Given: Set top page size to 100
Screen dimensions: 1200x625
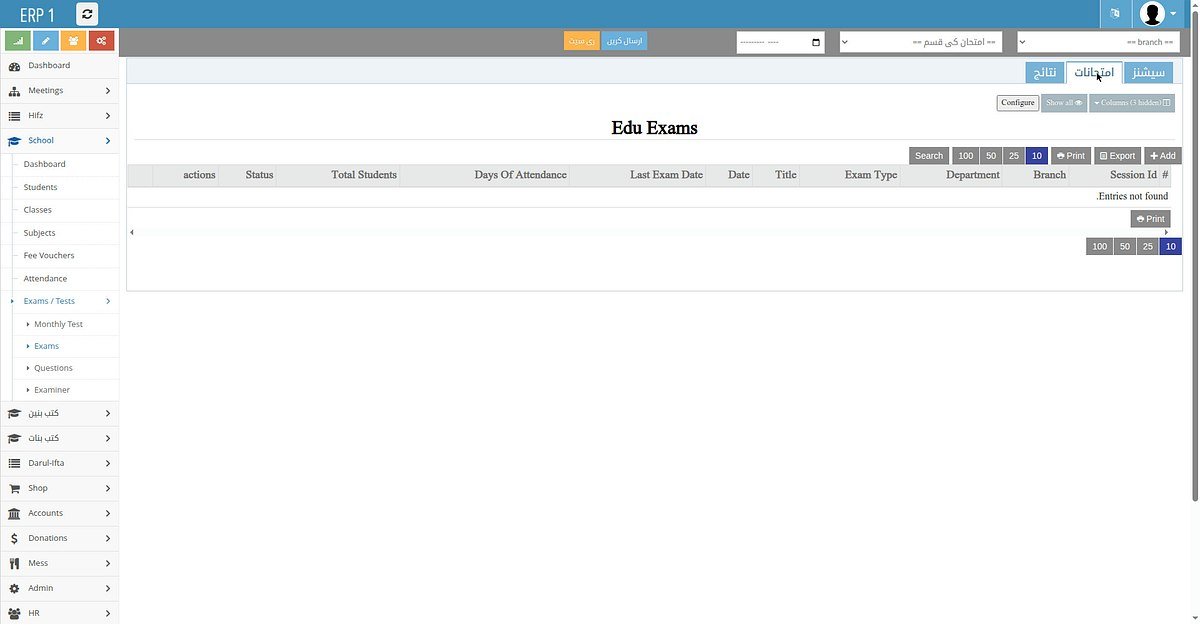Looking at the screenshot, I should tap(965, 156).
